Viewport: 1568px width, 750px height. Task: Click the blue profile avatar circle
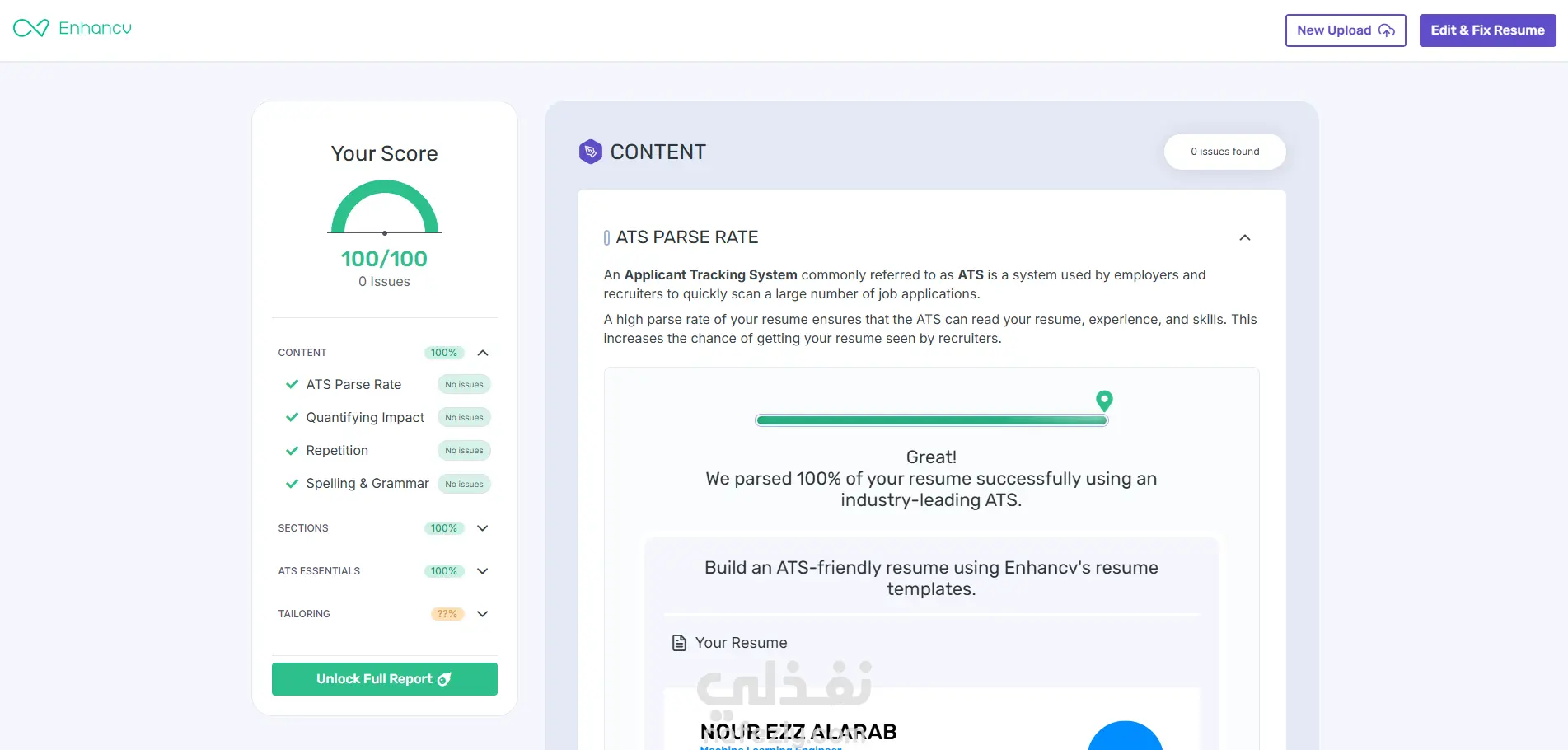click(x=1125, y=736)
